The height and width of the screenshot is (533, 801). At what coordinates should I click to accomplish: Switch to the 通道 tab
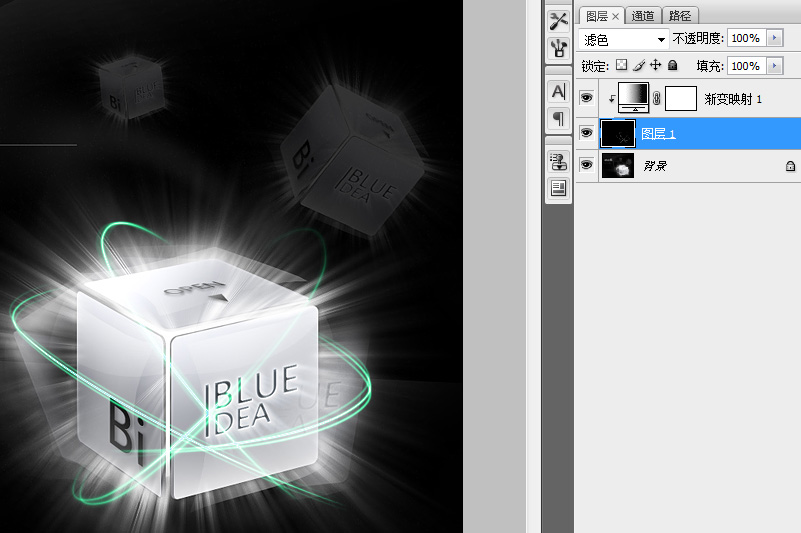pyautogui.click(x=643, y=16)
